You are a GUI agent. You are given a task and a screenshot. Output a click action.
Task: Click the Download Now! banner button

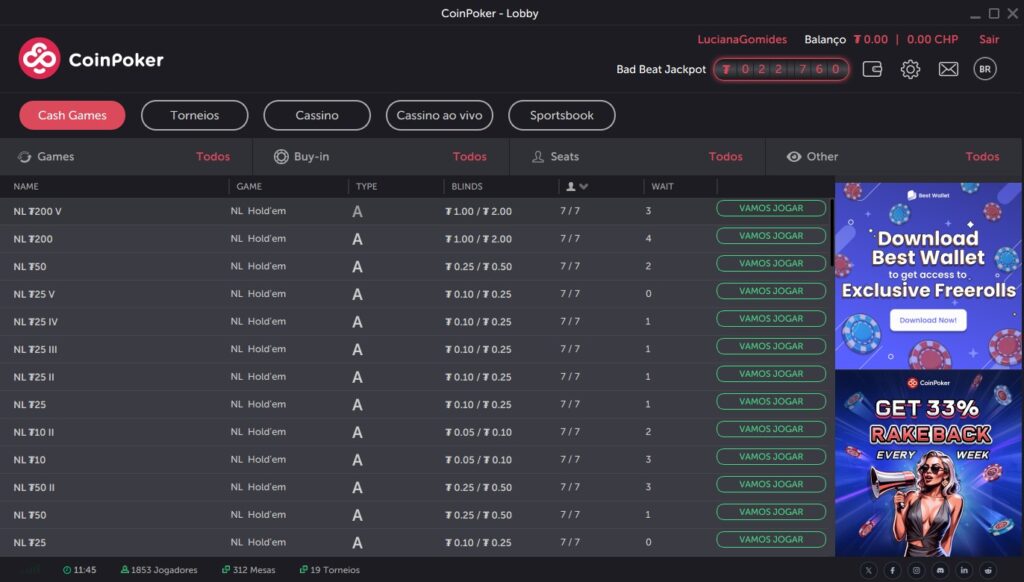tap(928, 320)
